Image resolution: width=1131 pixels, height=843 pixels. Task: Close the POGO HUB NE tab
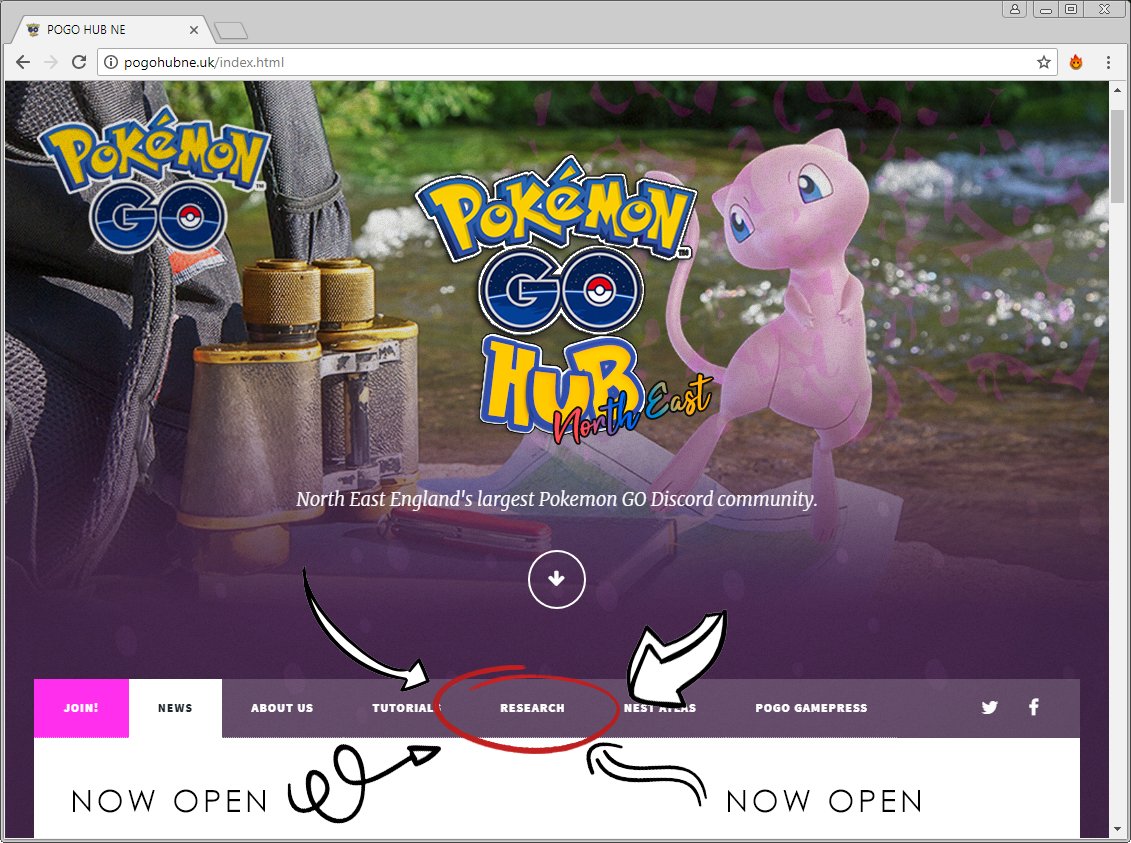click(x=193, y=30)
